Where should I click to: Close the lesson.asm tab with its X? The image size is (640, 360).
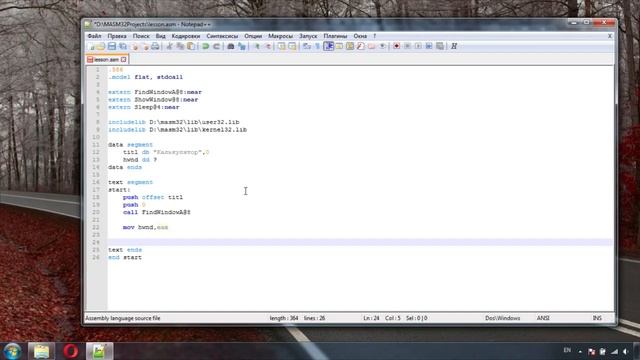coord(123,60)
